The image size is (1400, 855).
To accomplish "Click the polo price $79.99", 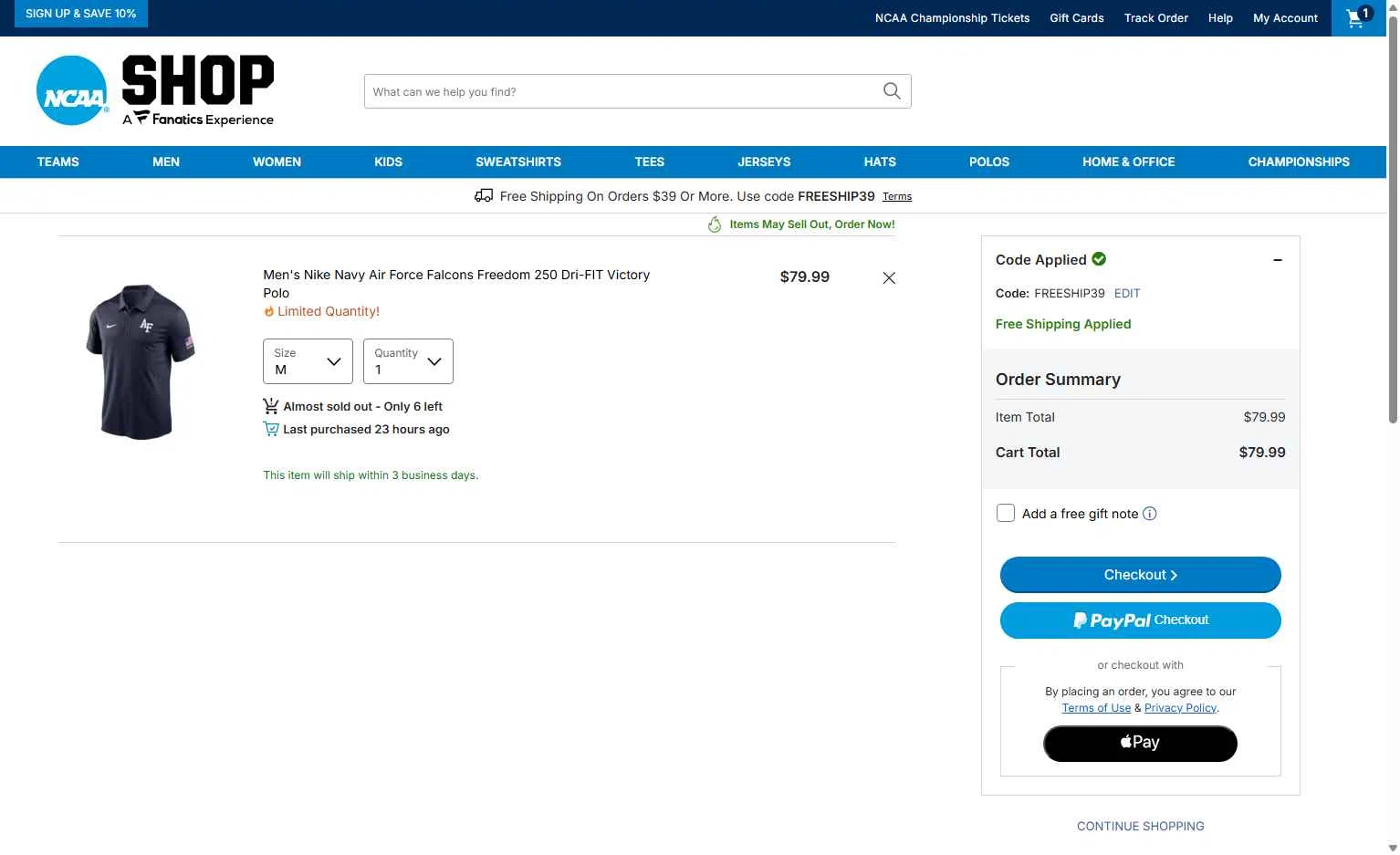I will [805, 276].
